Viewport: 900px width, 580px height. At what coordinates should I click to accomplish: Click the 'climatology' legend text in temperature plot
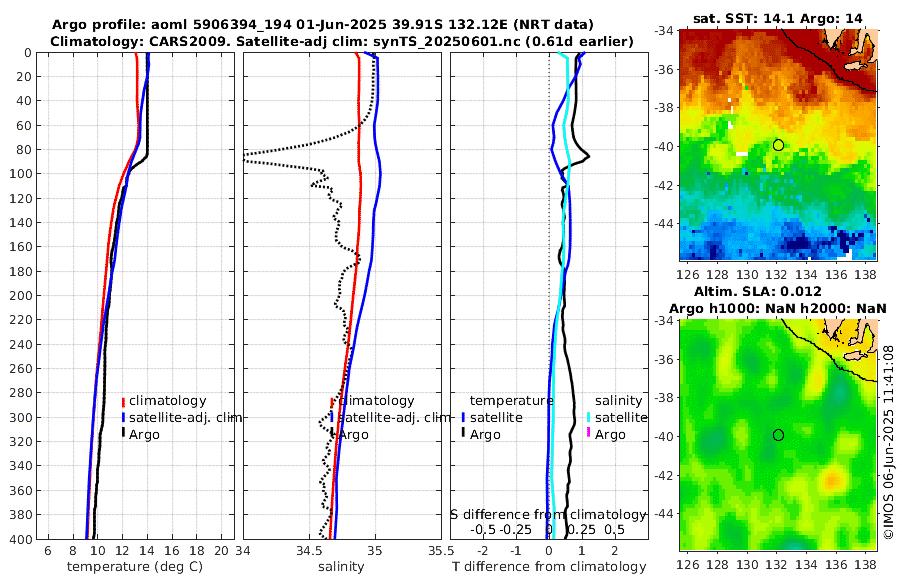[x=168, y=401]
